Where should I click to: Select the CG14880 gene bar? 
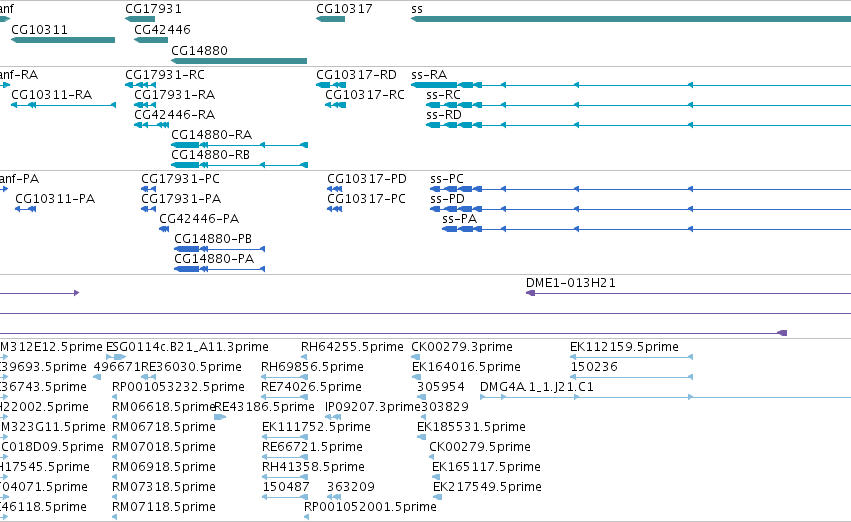click(x=239, y=61)
